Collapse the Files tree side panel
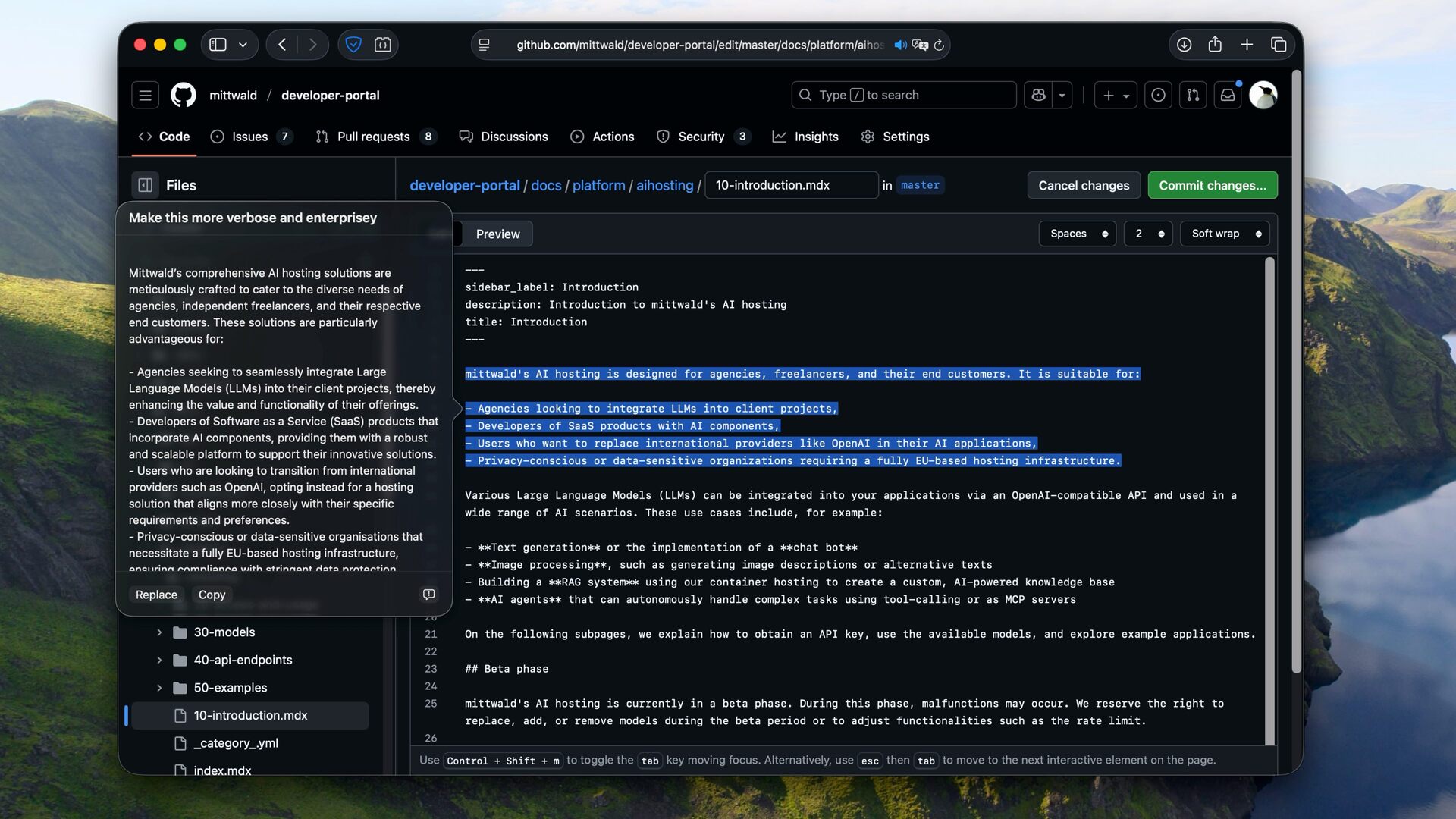The image size is (1456, 819). tap(145, 185)
